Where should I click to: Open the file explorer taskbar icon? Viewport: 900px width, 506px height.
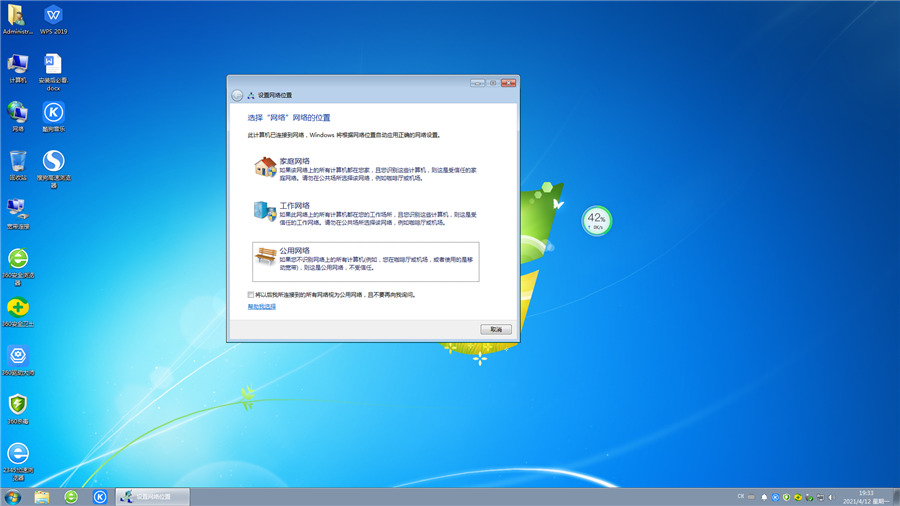coord(42,496)
